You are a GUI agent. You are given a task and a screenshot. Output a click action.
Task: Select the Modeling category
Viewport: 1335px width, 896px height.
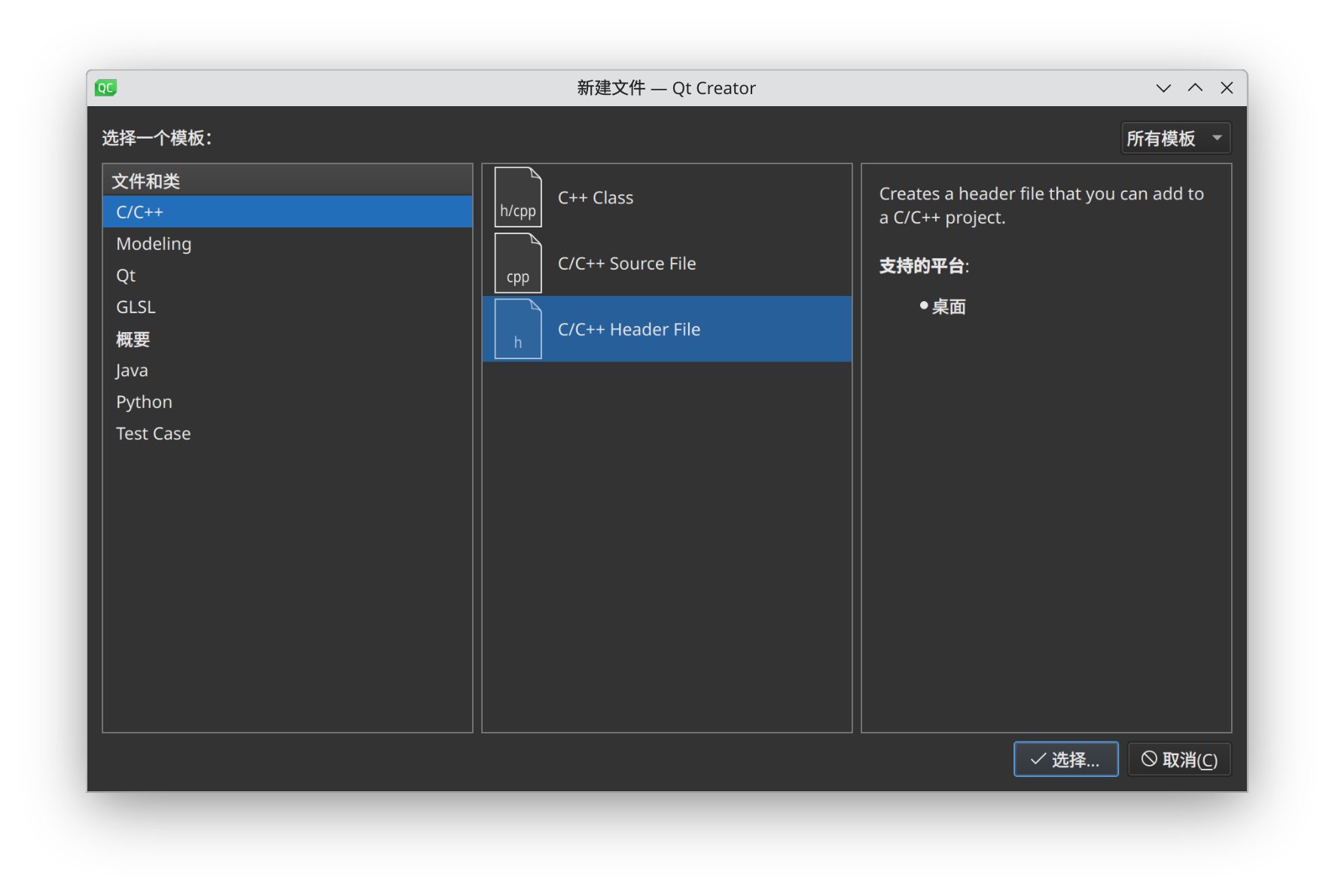coord(288,244)
